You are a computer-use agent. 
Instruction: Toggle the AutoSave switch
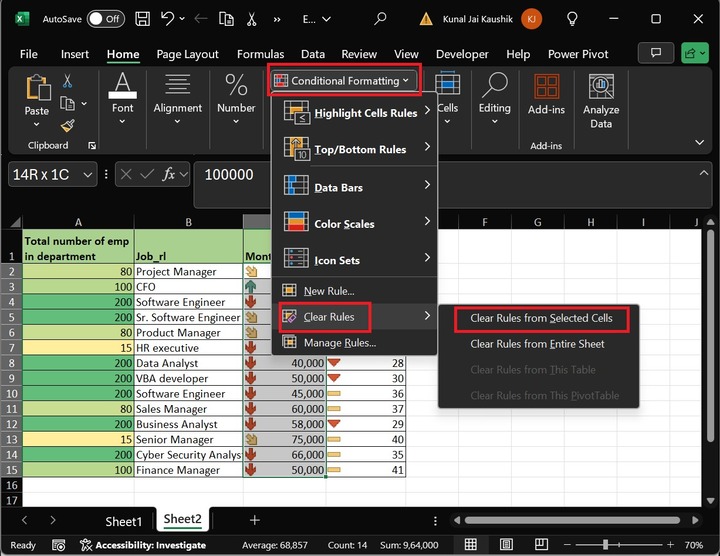[x=105, y=18]
